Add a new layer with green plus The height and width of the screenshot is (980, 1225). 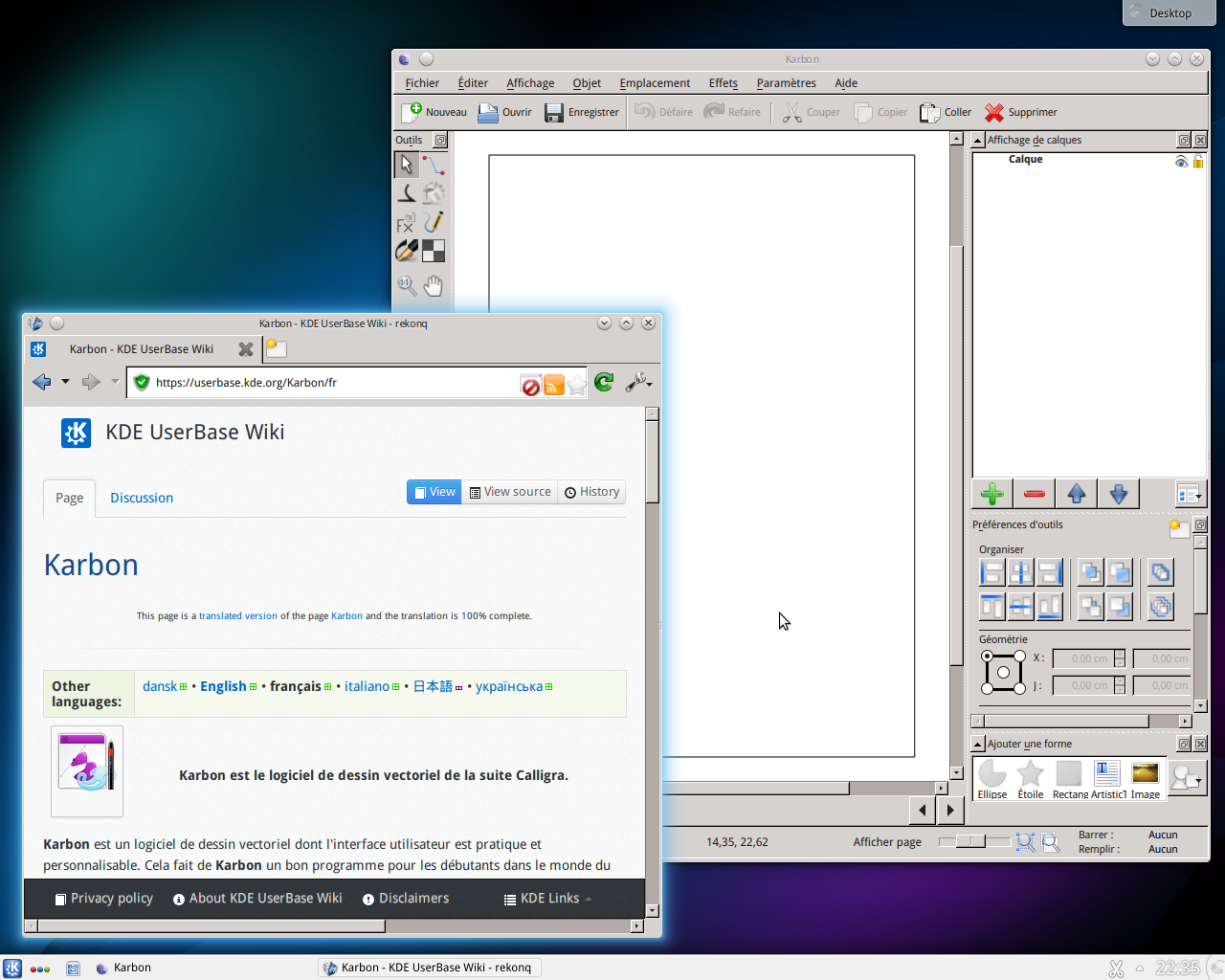tap(992, 494)
